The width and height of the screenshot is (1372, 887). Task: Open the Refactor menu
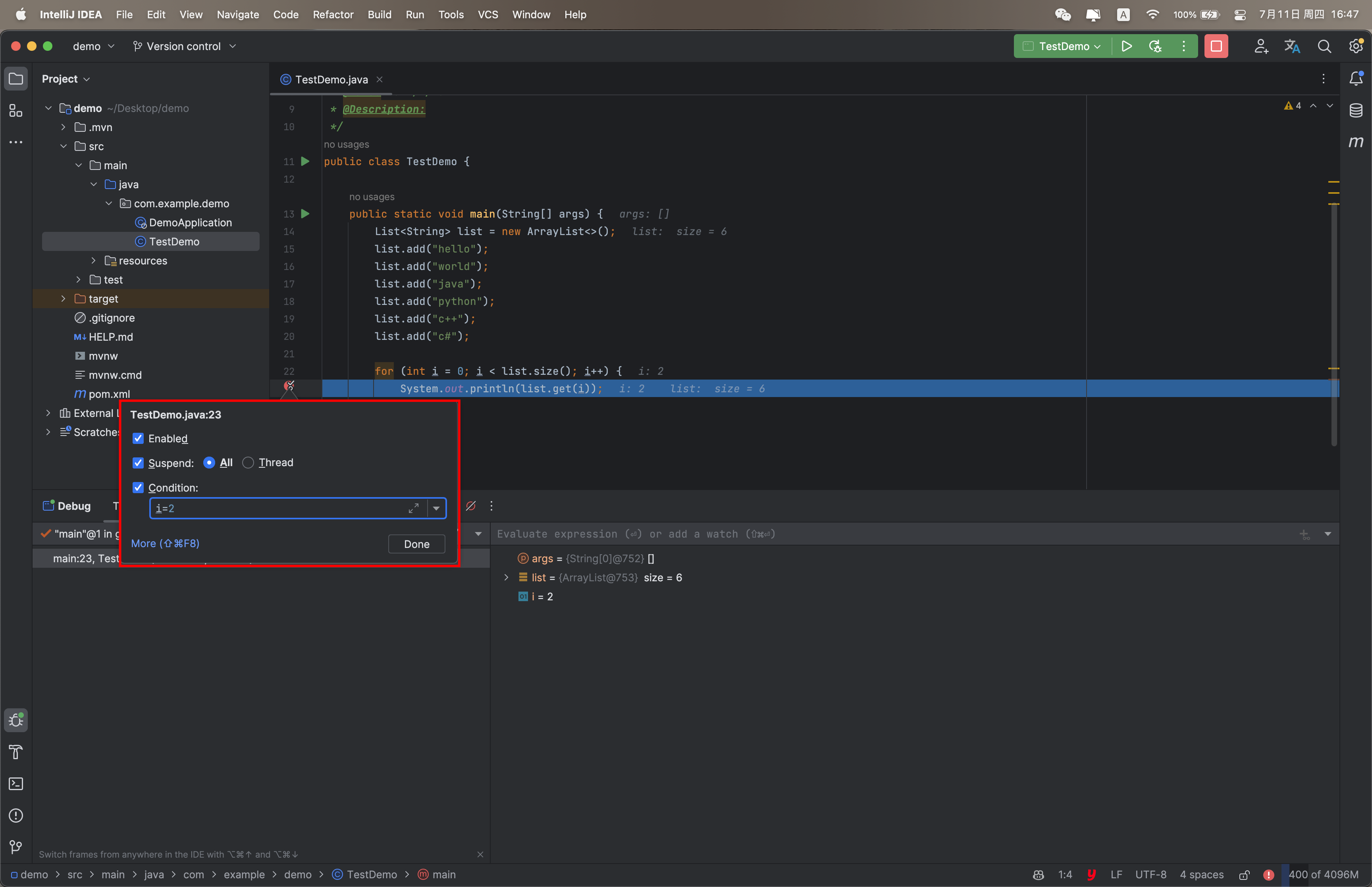(333, 14)
